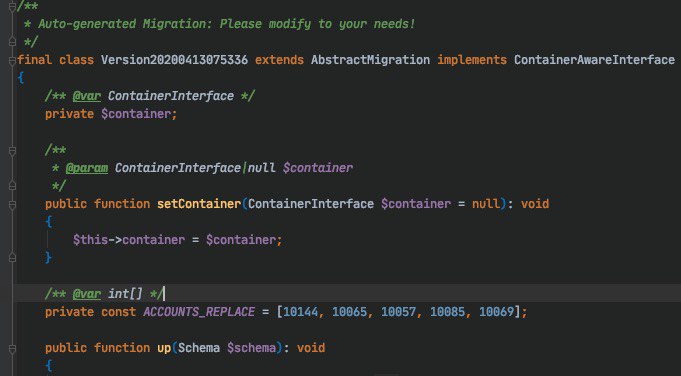
Task: Place cursor on class name Version20200413075336
Action: [x=174, y=60]
